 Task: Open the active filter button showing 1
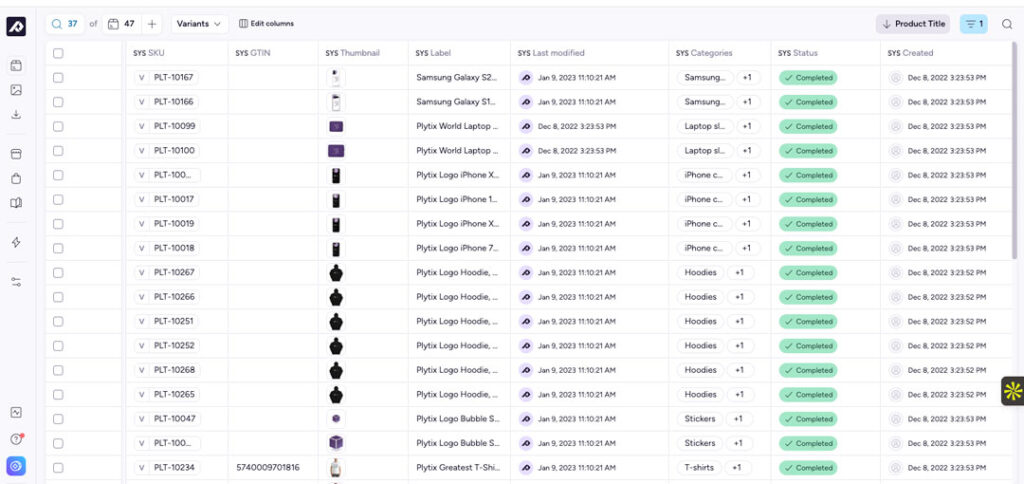point(973,24)
